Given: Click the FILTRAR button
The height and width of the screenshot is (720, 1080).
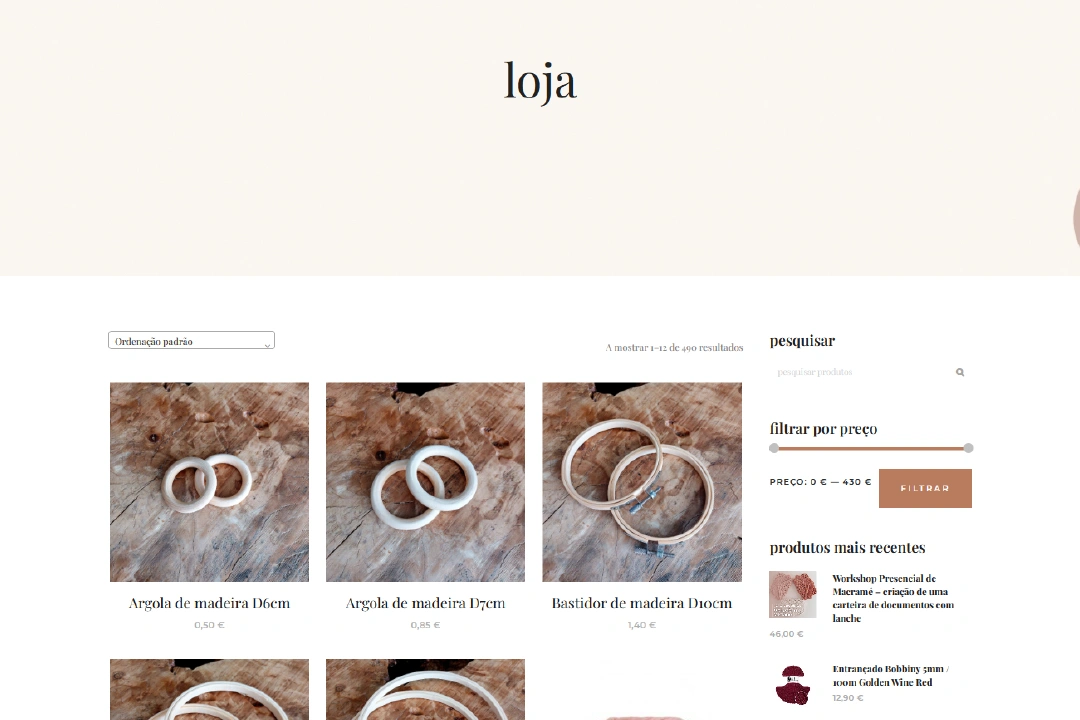Looking at the screenshot, I should click(x=925, y=488).
